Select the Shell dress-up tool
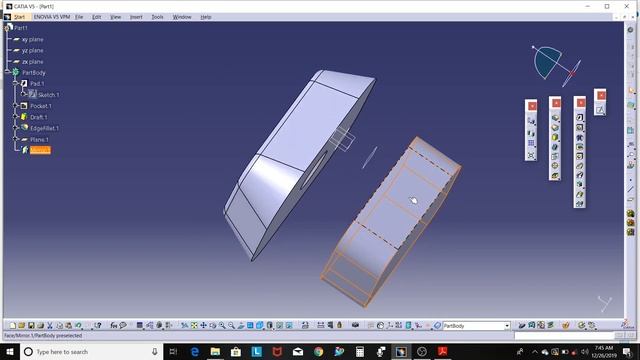The height and width of the screenshot is (360, 640). 555,147
